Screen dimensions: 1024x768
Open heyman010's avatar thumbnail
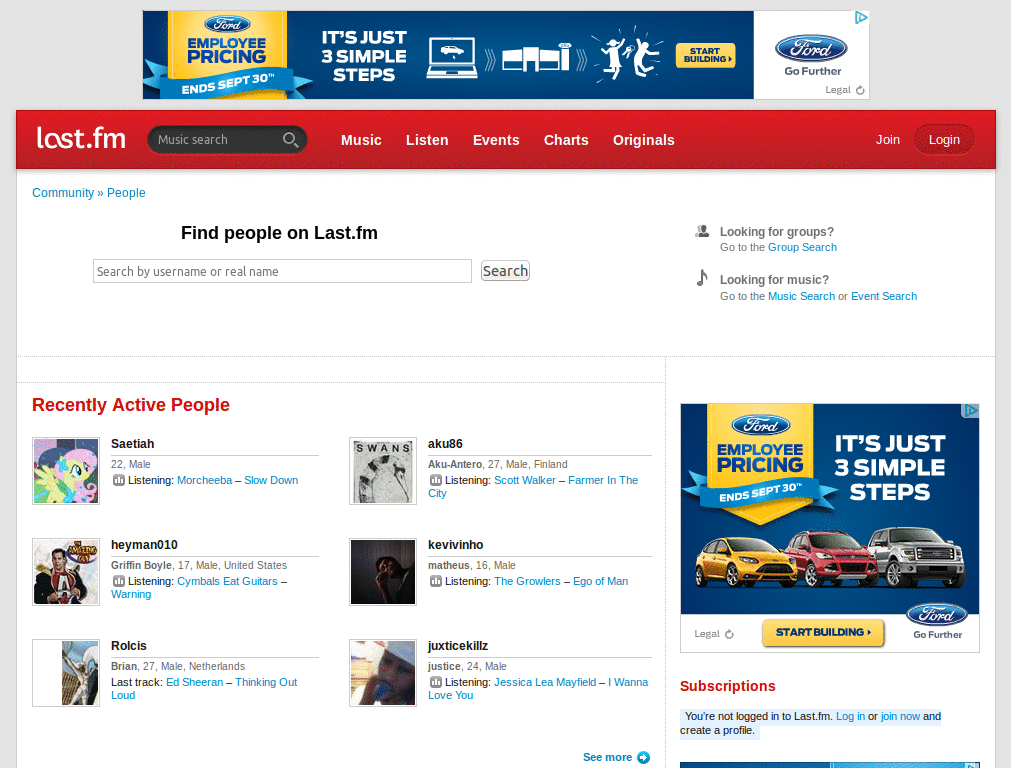coord(66,572)
